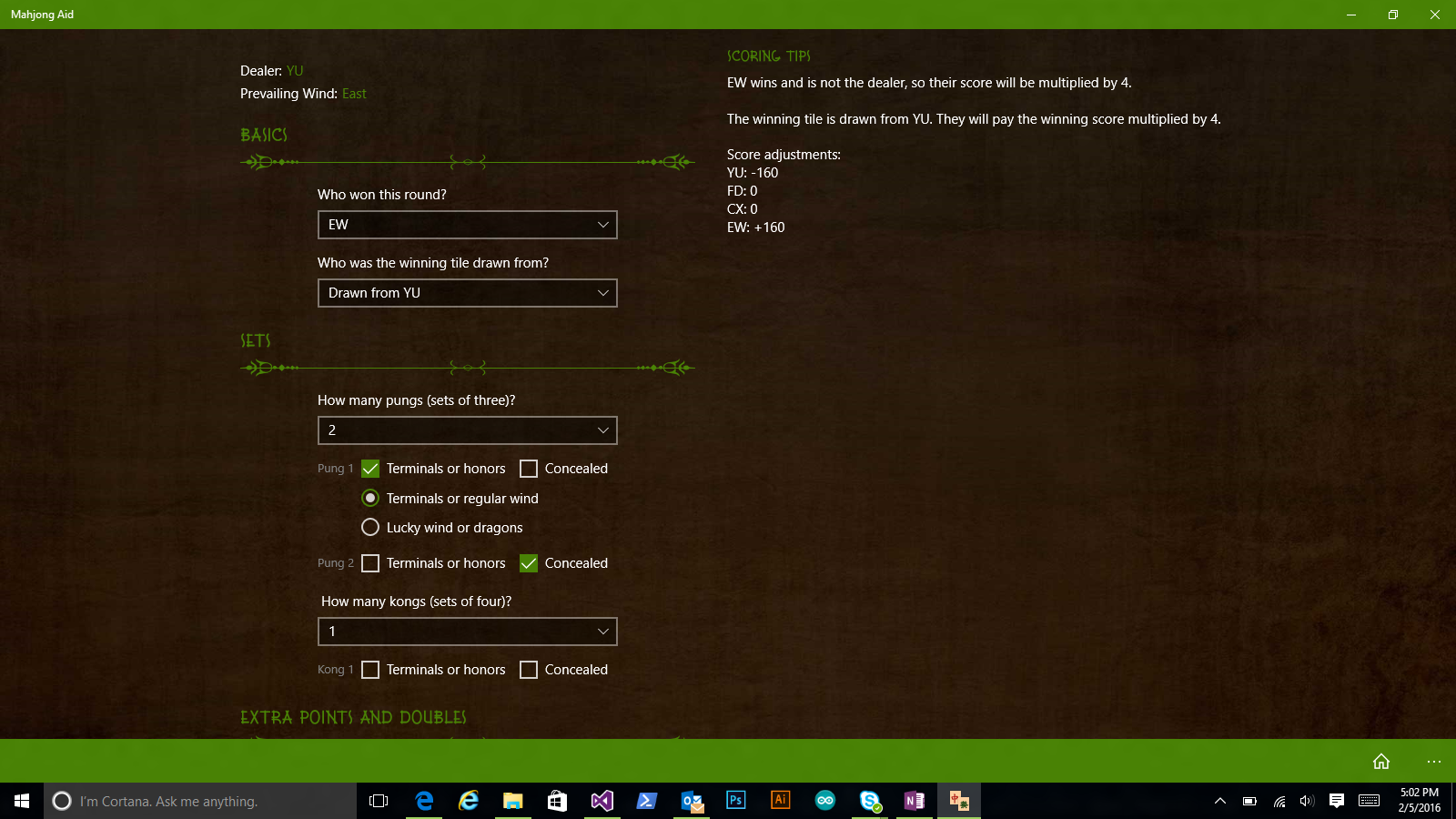Launch Illustrator from the taskbar
The width and height of the screenshot is (1456, 819).
(780, 801)
